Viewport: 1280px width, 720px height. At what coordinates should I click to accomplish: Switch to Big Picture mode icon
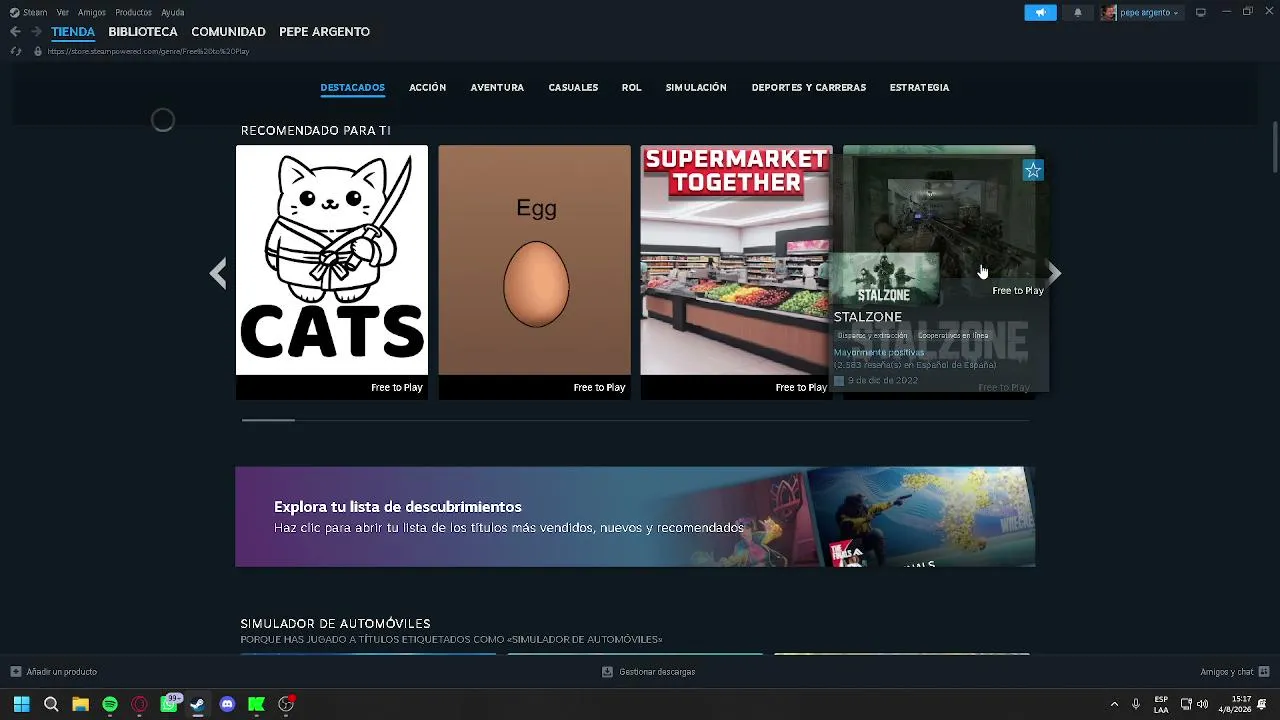click(x=1201, y=13)
